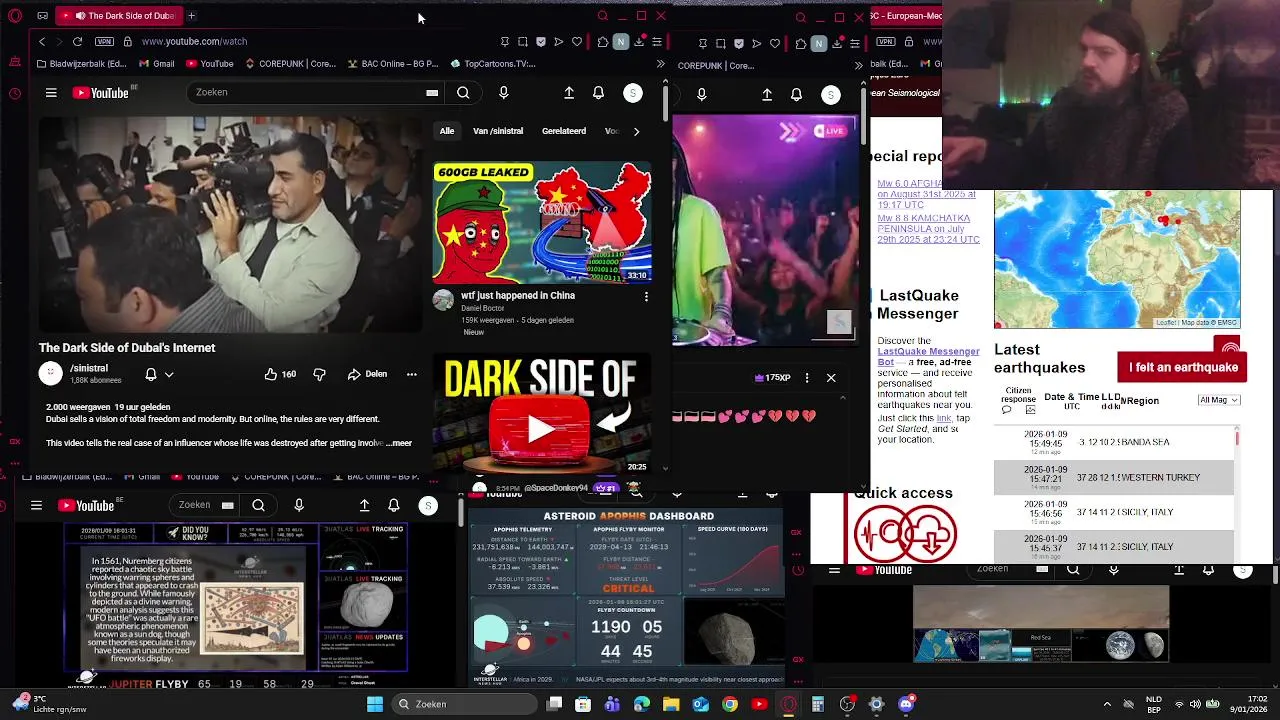Open the COREPUNK bookmark in front window
The width and height of the screenshot is (1280, 720).
290,64
